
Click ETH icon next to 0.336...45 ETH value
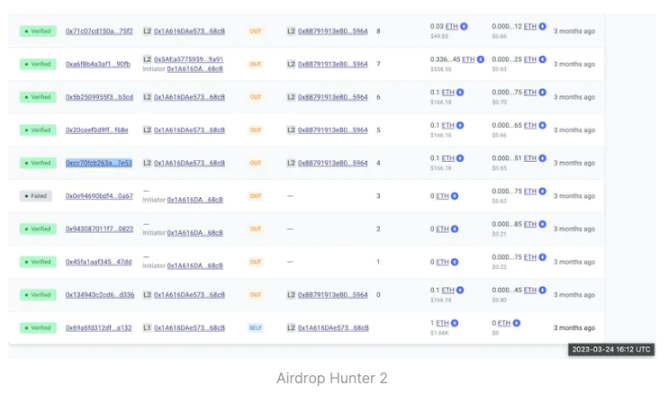pyautogui.click(x=481, y=59)
